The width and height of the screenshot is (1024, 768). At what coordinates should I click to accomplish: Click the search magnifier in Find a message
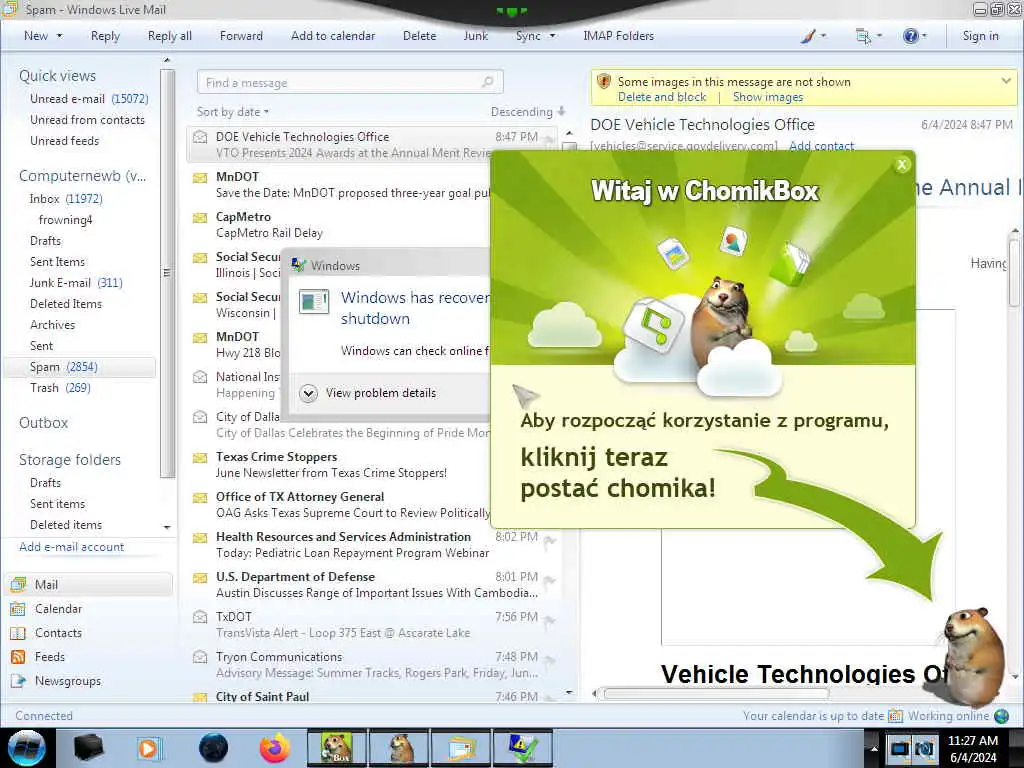click(487, 82)
